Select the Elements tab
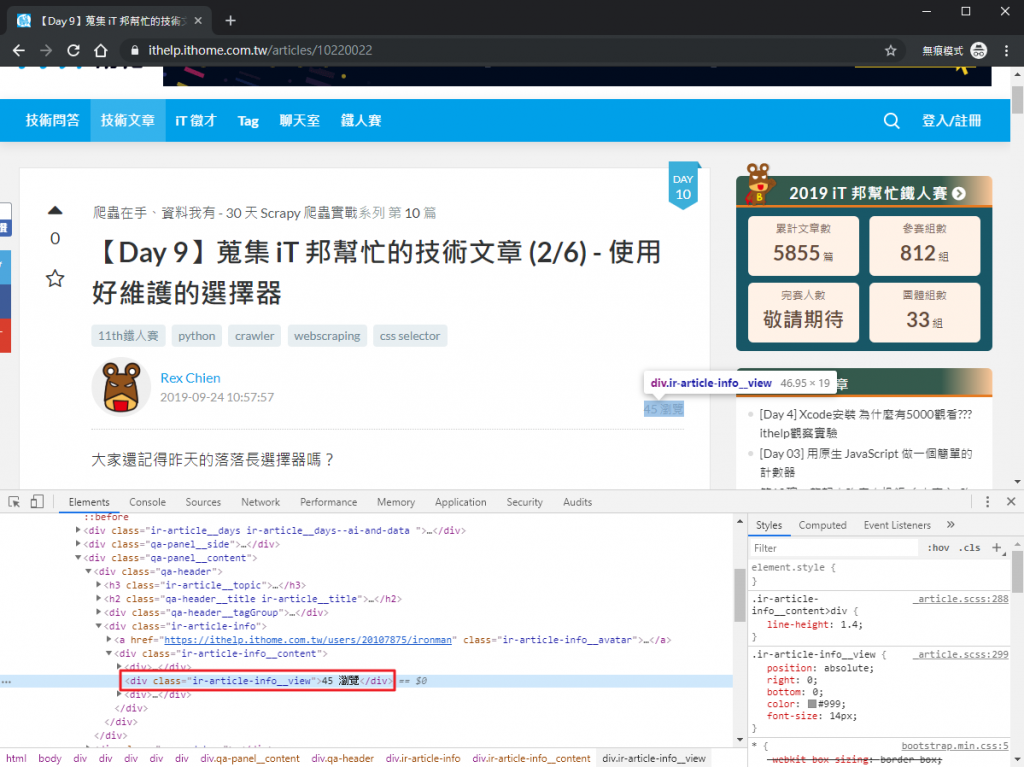The width and height of the screenshot is (1024, 767). click(89, 502)
